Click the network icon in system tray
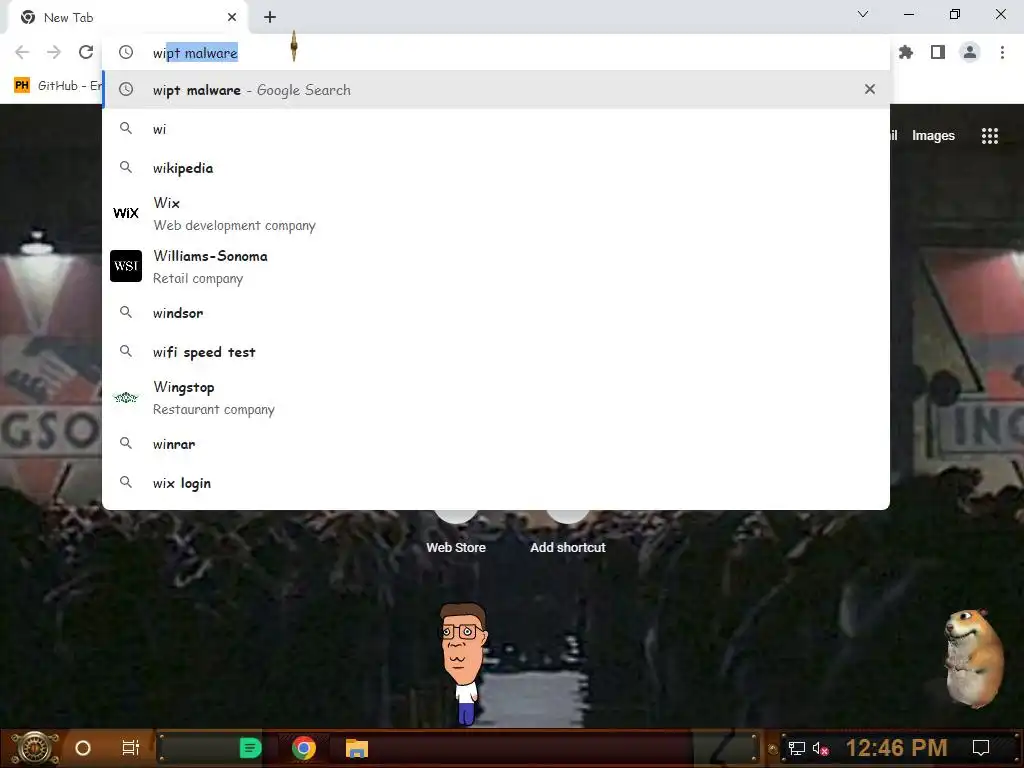The height and width of the screenshot is (768, 1024). (797, 748)
